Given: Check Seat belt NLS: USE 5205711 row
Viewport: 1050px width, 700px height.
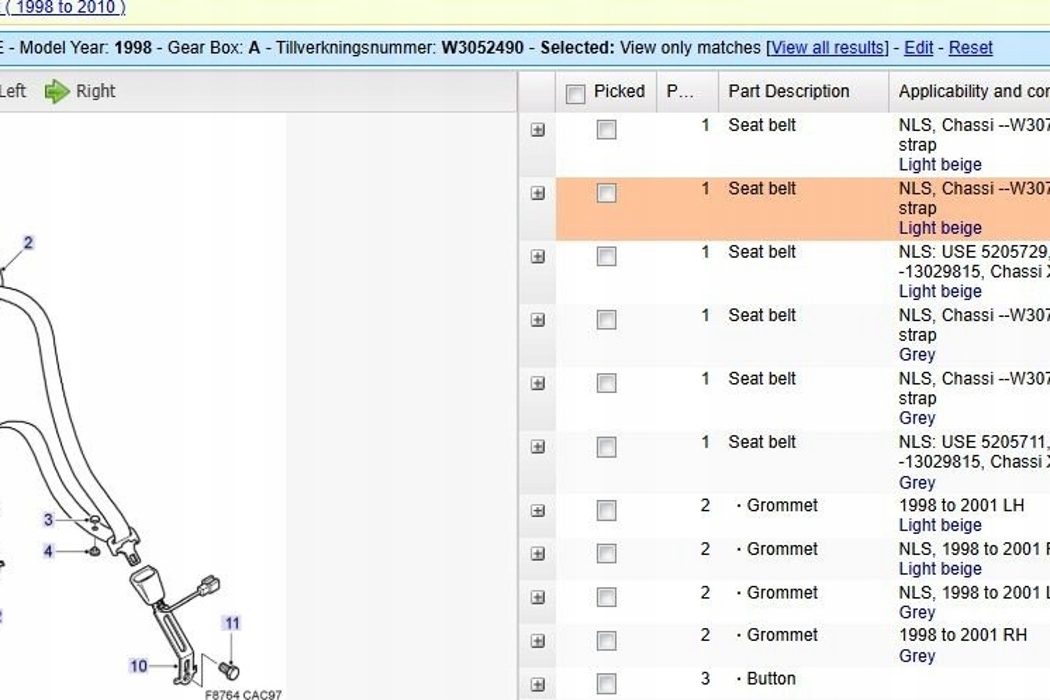Looking at the screenshot, I should coord(607,447).
